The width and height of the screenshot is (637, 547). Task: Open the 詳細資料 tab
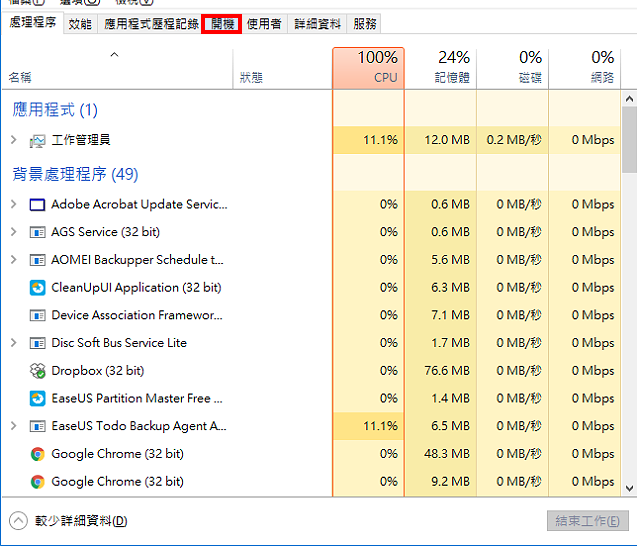pyautogui.click(x=317, y=24)
